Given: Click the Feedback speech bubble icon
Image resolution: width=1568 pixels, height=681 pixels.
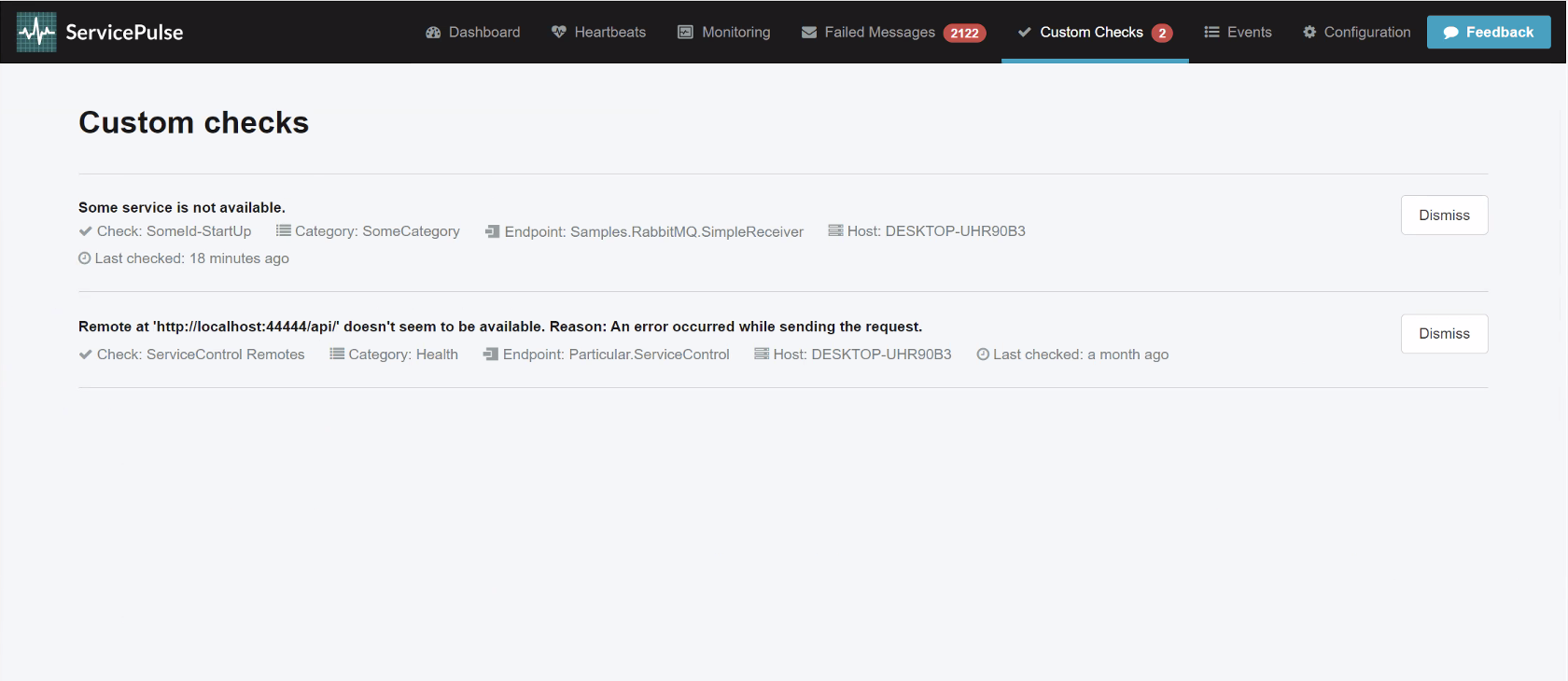Looking at the screenshot, I should 1451,33.
